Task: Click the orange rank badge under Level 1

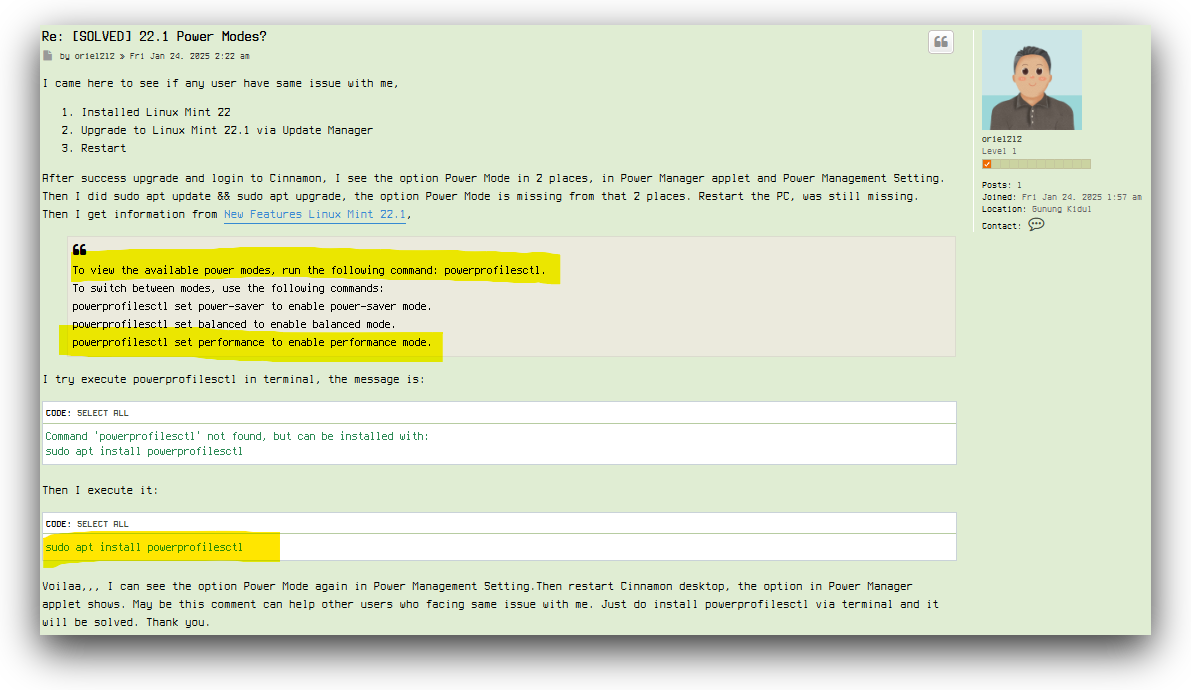Action: click(x=987, y=164)
